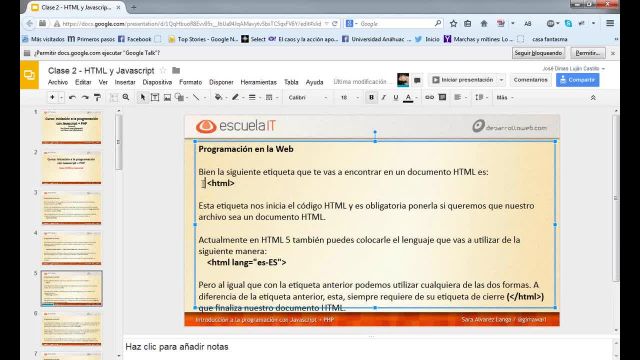
Task: Click the browser home icon
Action: click(x=484, y=24)
